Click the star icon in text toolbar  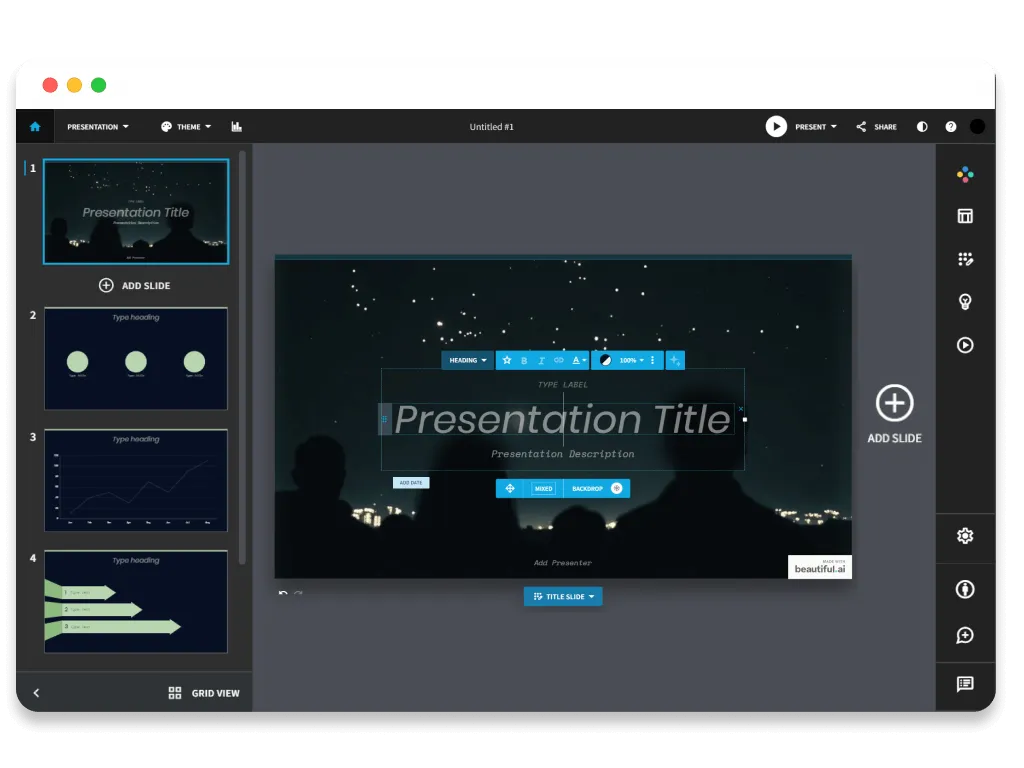[507, 360]
